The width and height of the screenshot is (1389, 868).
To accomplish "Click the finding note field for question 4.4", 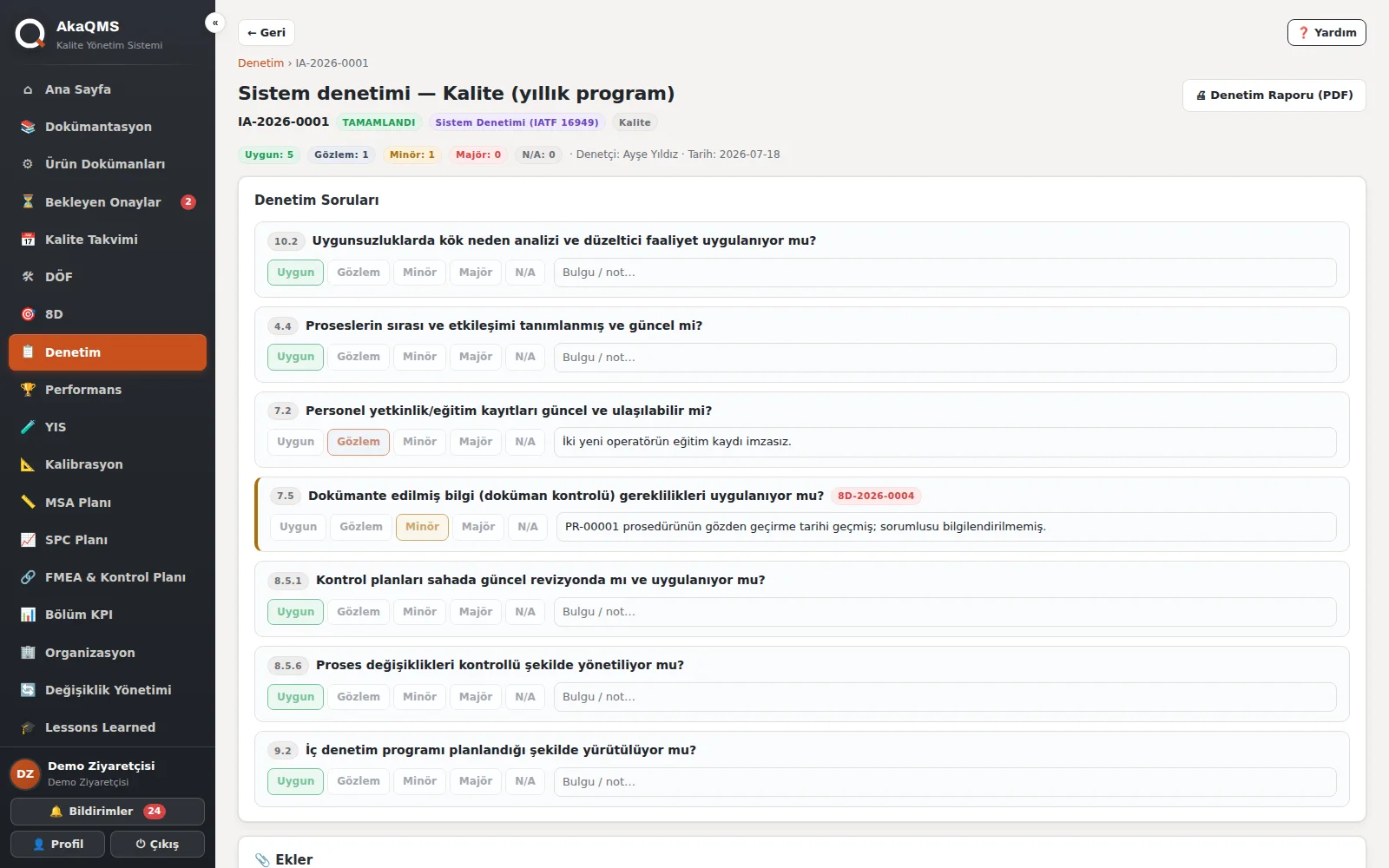I will tap(945, 358).
